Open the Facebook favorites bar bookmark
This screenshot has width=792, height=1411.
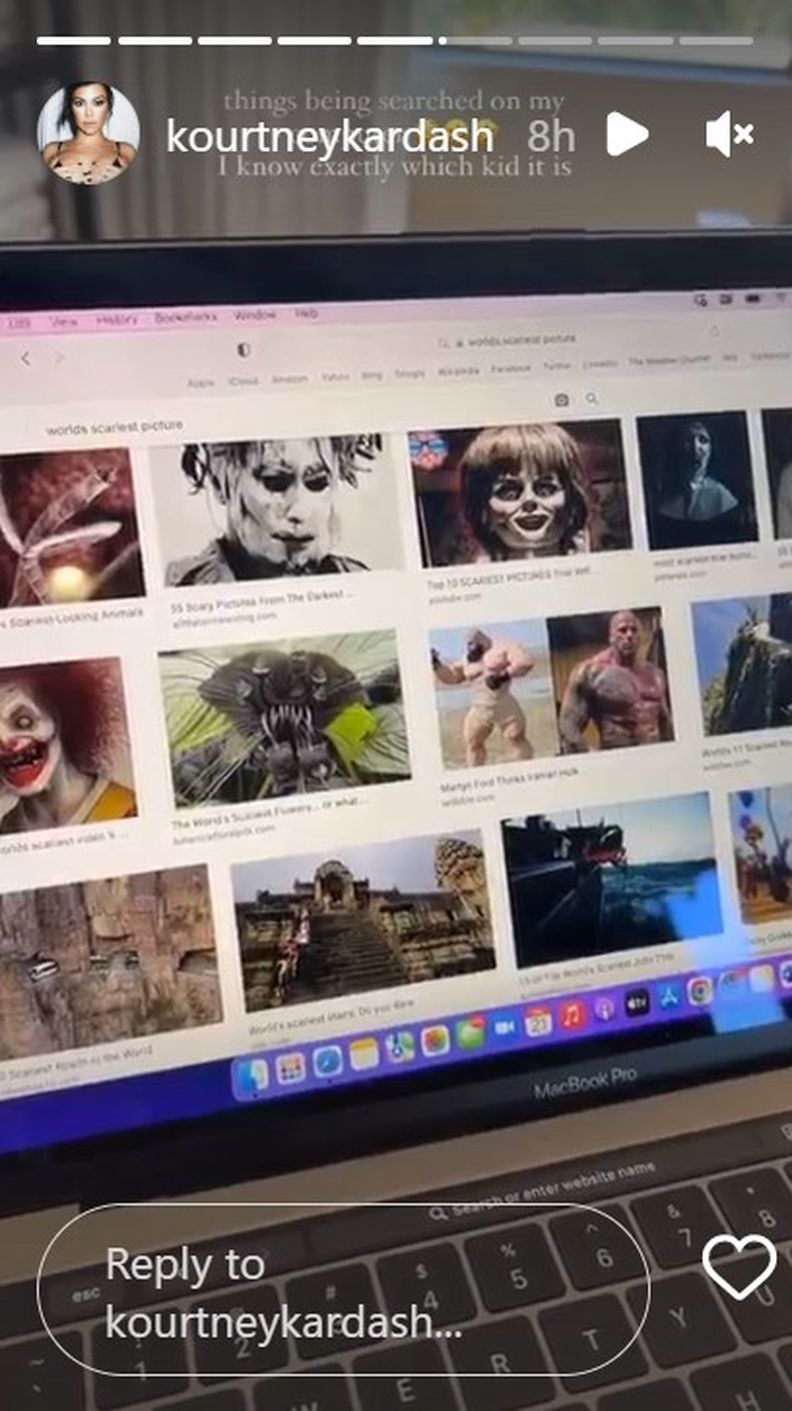510,369
